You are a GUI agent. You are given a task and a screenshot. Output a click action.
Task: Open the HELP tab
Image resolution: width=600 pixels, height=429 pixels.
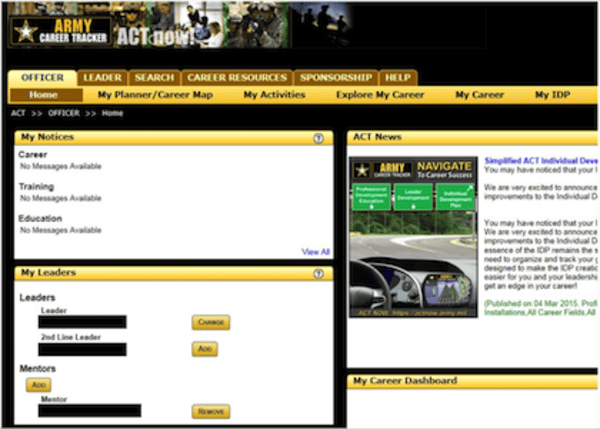pos(398,78)
